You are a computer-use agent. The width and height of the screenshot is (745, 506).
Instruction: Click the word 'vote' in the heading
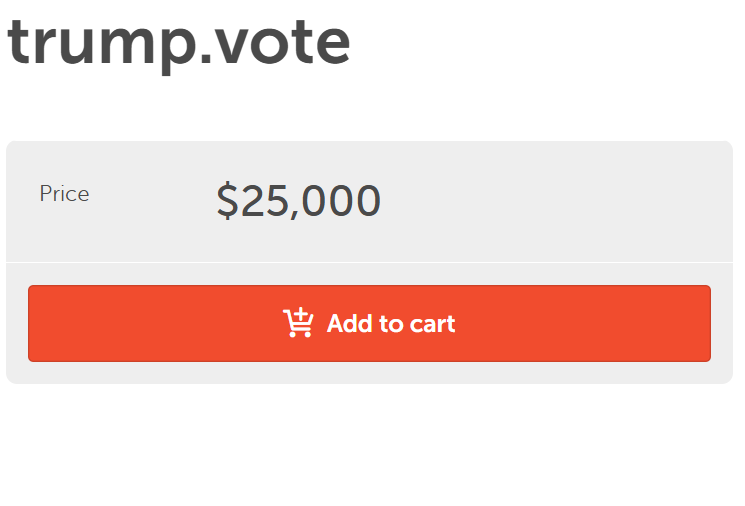tap(282, 43)
